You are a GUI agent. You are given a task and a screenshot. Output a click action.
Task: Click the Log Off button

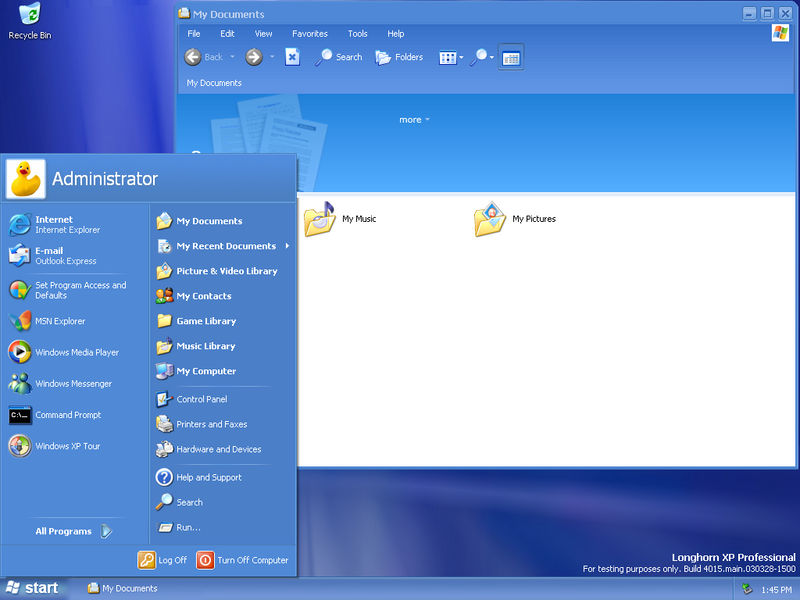tap(163, 560)
